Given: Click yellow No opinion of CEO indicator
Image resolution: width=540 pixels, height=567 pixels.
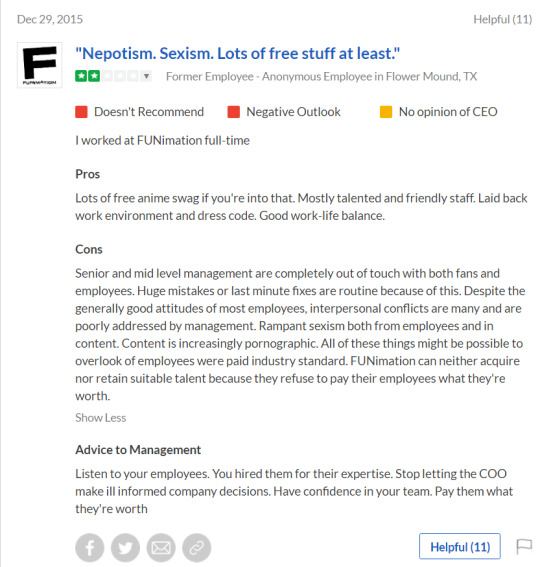Looking at the screenshot, I should 386,112.
